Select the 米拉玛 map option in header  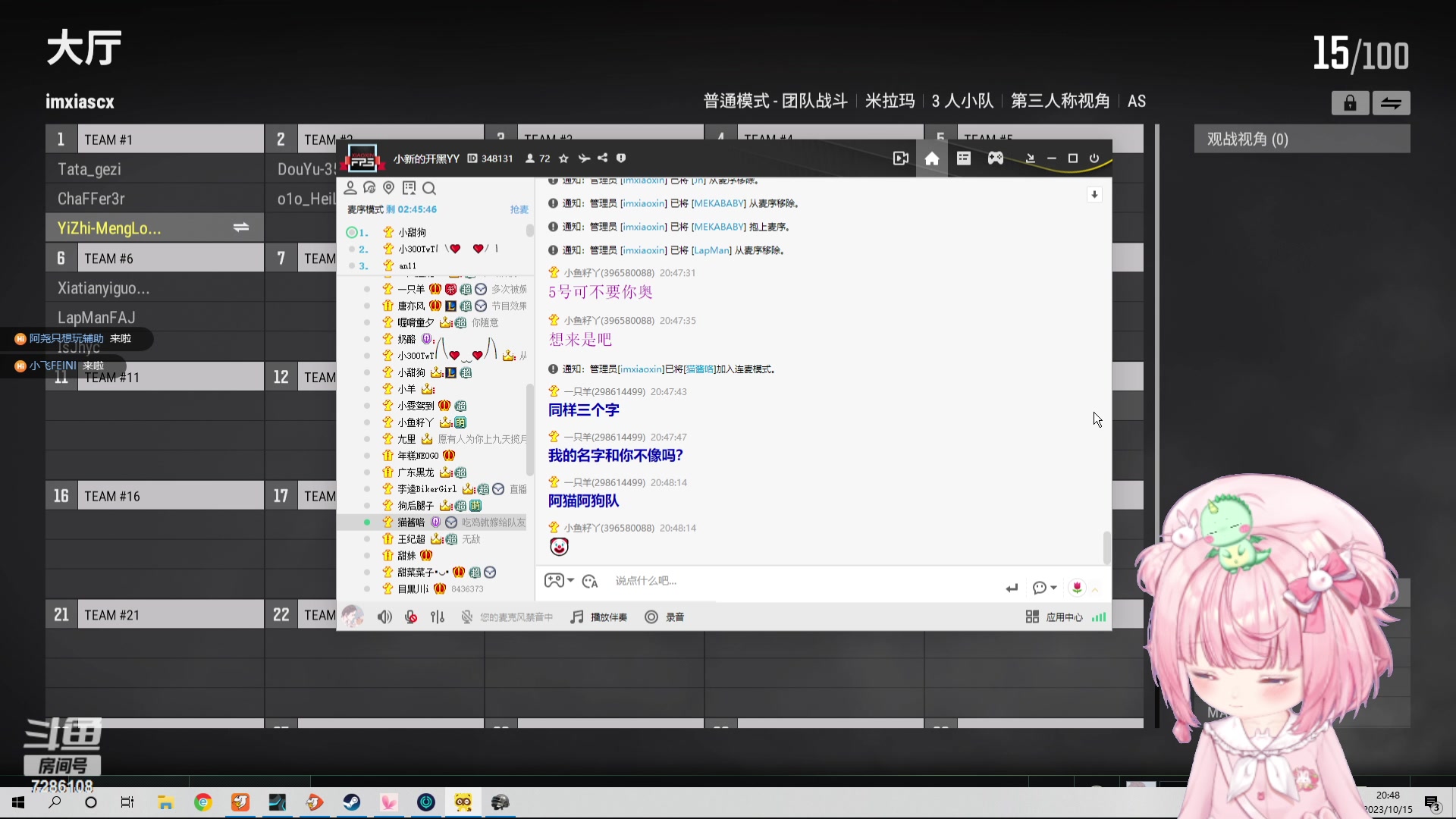pyautogui.click(x=889, y=100)
